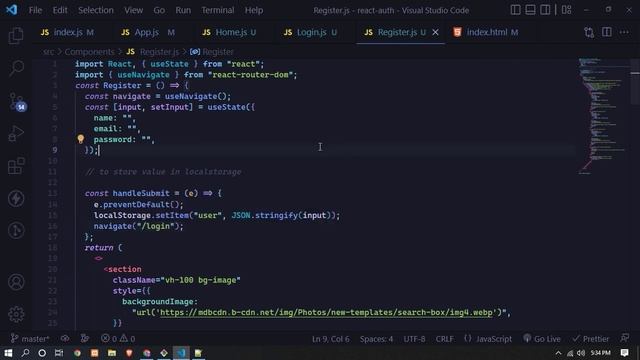
Task: Open editor More Actions ellipsis menu
Action: [624, 32]
